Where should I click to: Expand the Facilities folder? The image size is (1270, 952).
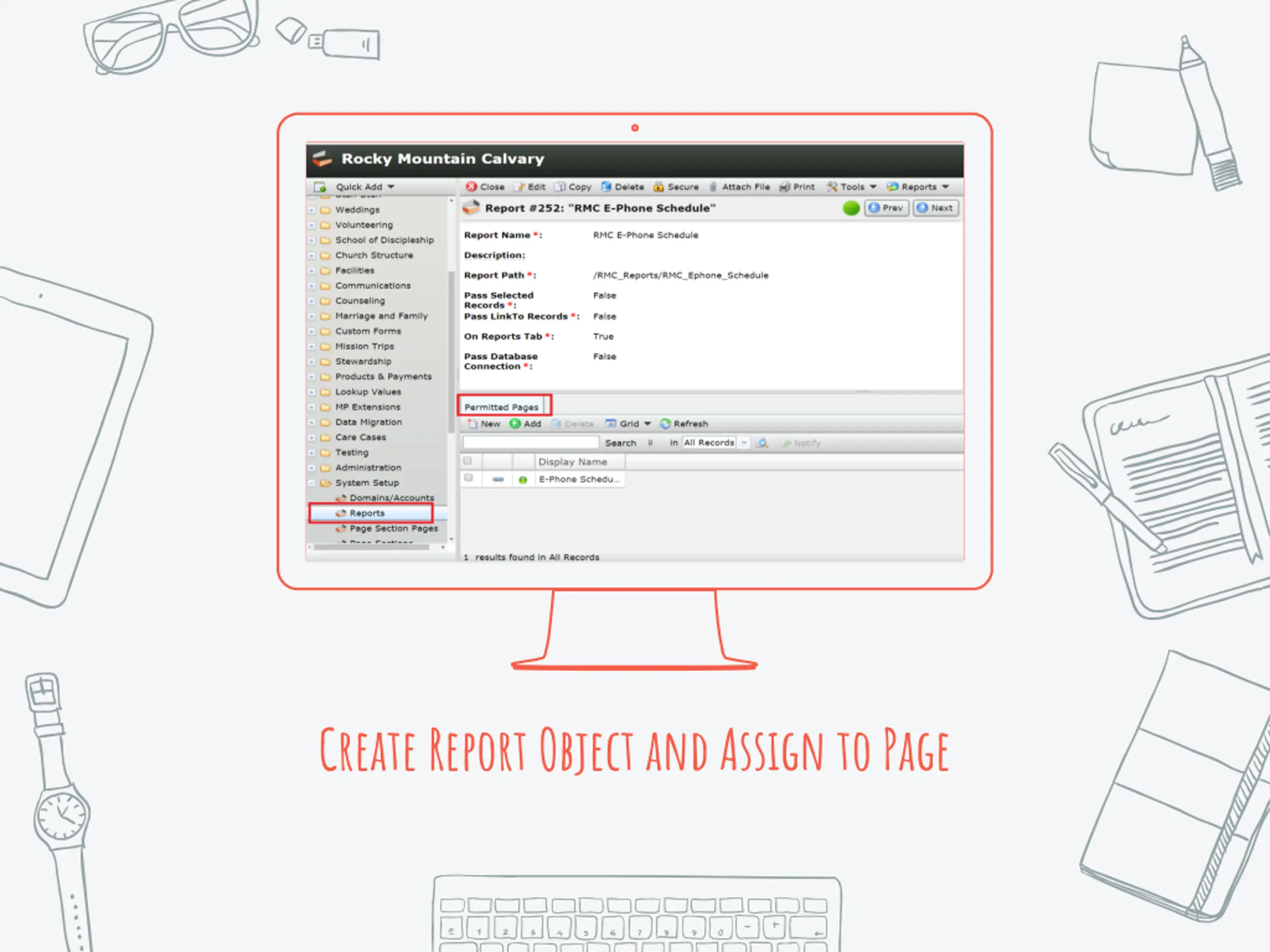[312, 271]
